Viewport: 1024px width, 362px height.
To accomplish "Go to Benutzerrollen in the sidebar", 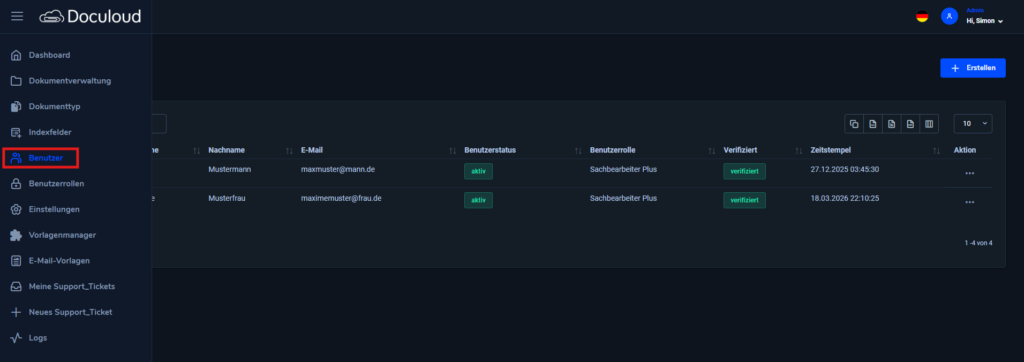I will tap(56, 184).
